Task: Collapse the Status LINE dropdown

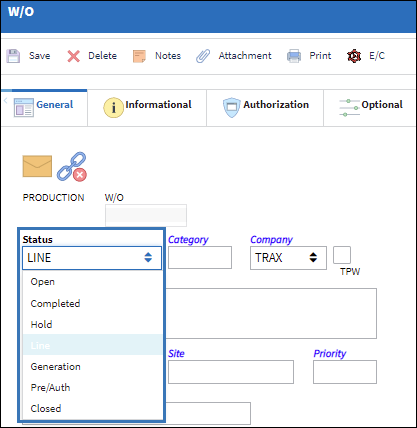Action: [x=92, y=258]
